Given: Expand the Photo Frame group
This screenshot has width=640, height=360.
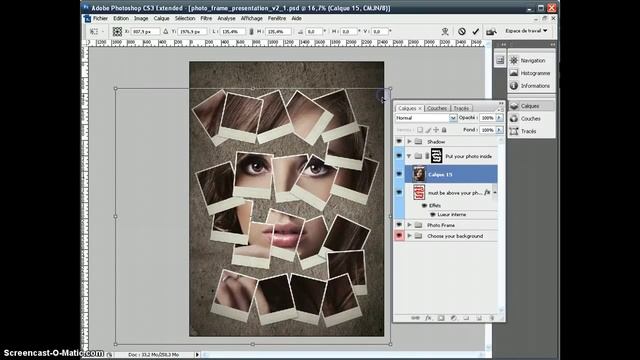Looking at the screenshot, I should click(x=409, y=225).
